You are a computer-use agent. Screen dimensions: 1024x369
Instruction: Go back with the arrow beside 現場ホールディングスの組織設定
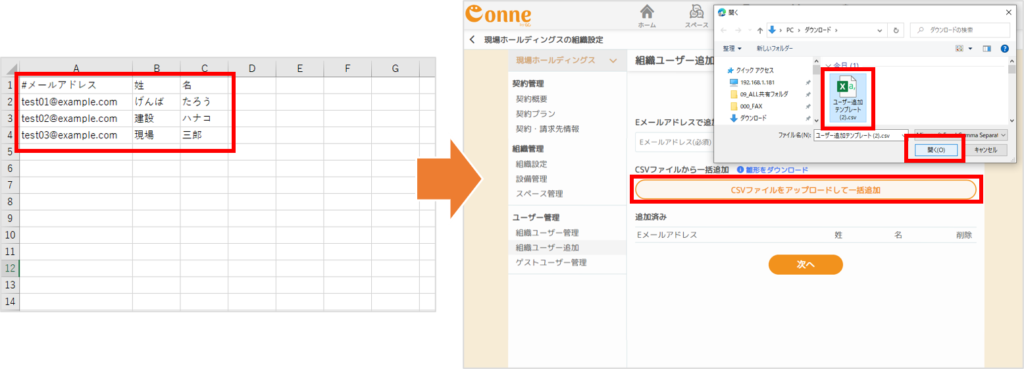tap(473, 40)
